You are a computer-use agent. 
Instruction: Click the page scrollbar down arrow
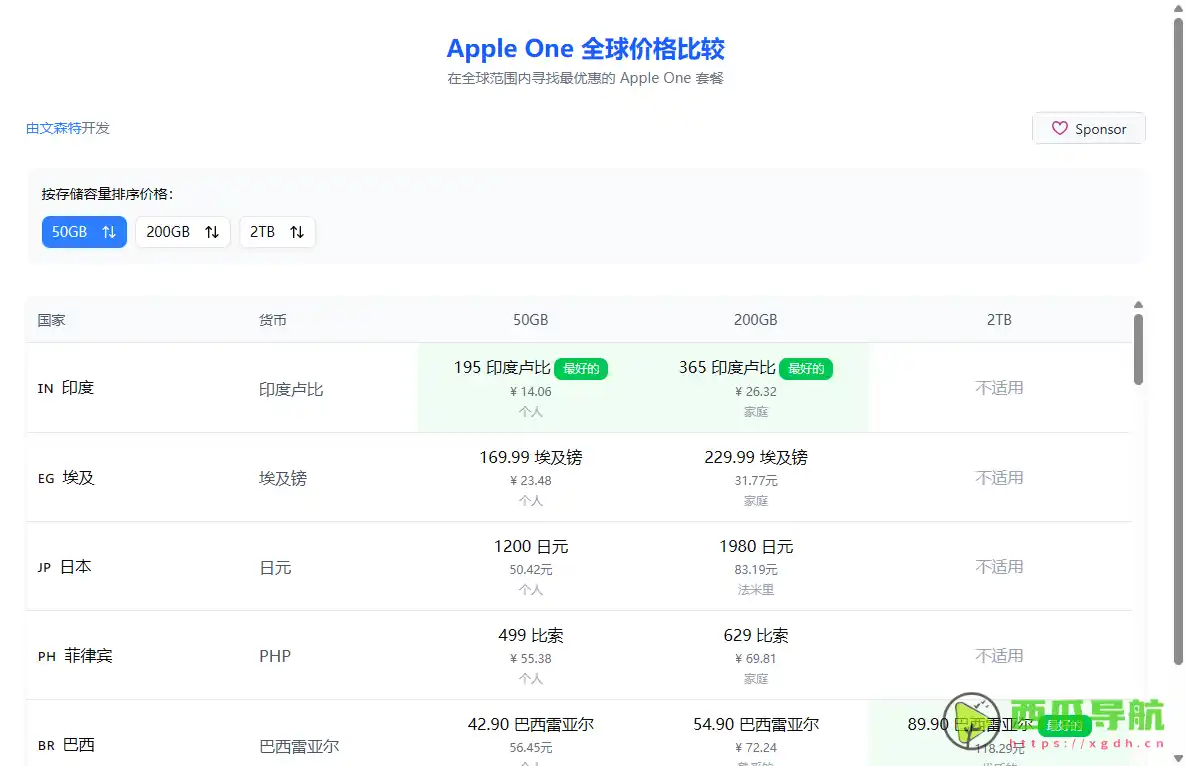(x=1178, y=758)
